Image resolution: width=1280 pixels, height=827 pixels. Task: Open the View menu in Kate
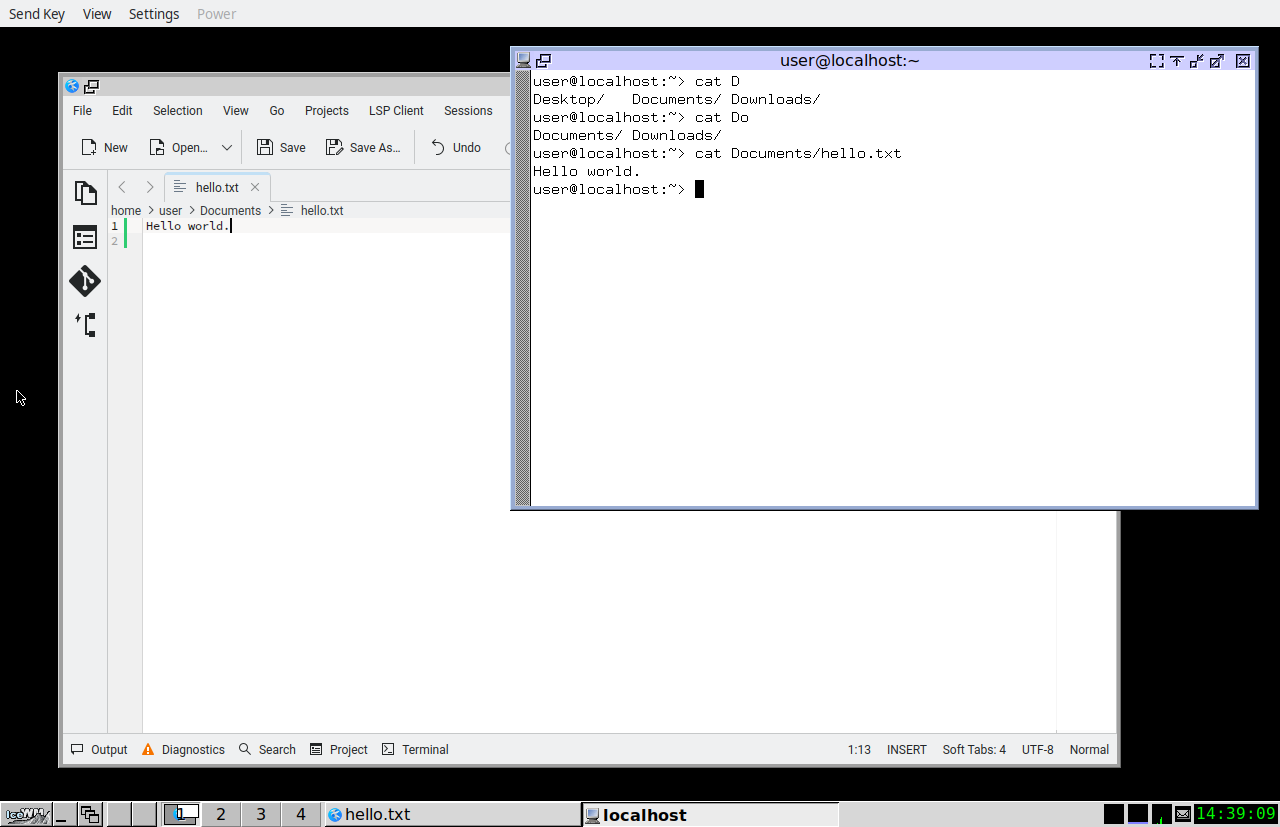(236, 111)
